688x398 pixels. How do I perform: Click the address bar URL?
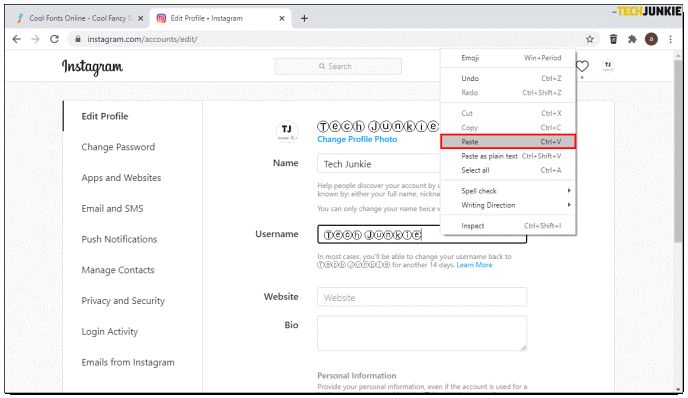tap(142, 39)
